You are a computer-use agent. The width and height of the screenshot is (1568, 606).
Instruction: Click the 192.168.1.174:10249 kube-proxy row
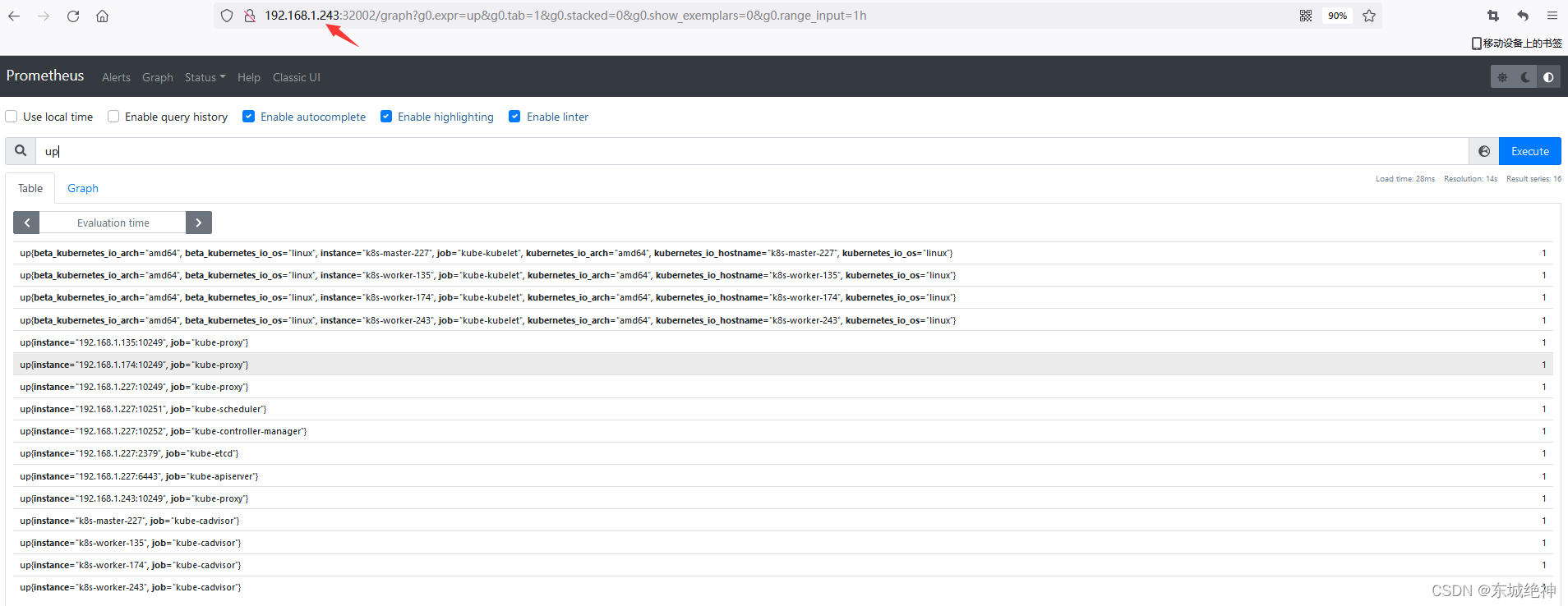(x=783, y=365)
